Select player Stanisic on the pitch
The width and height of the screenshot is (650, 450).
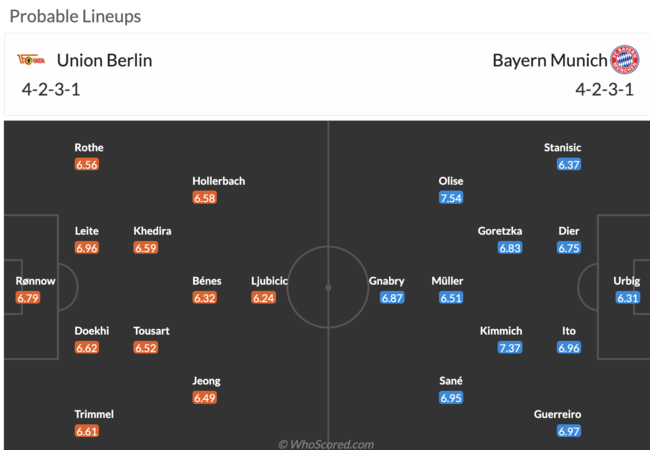coord(563,148)
